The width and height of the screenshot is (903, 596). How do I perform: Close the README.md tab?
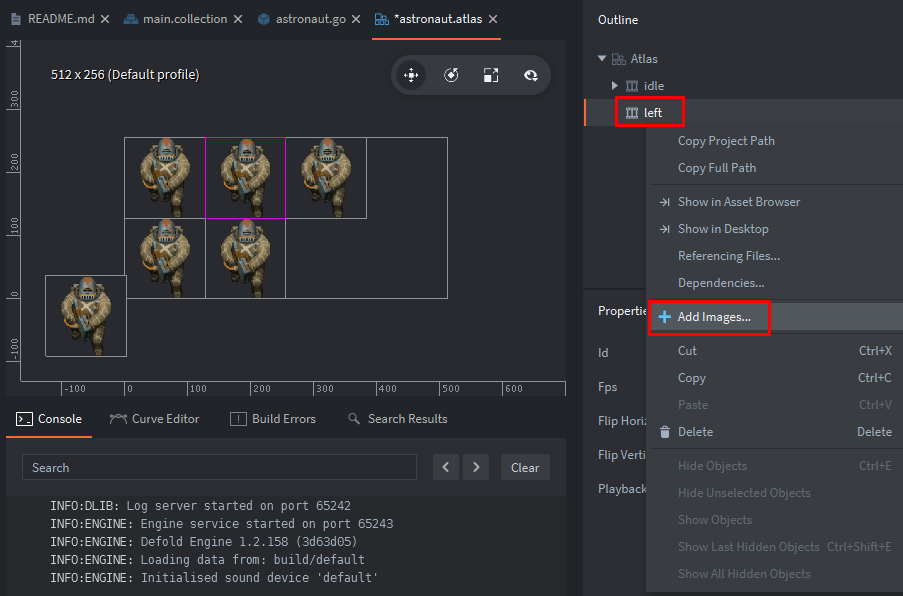(105, 20)
